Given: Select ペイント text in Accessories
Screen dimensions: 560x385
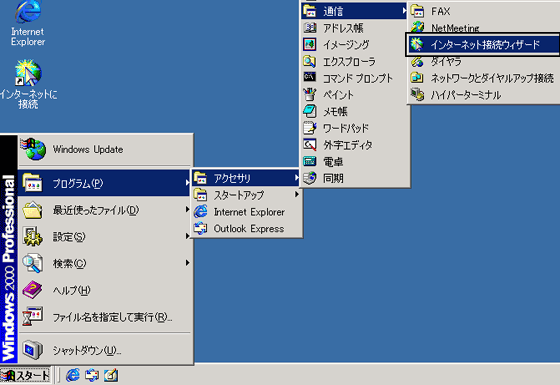Looking at the screenshot, I should (338, 95).
